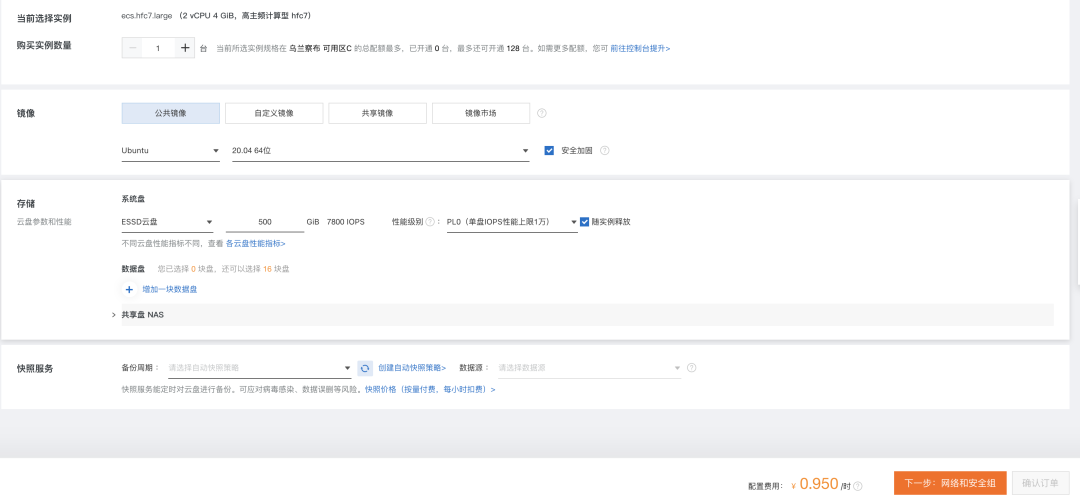The height and width of the screenshot is (502, 1080).
Task: Click the refresh icon for snapshot policies
Action: (365, 368)
